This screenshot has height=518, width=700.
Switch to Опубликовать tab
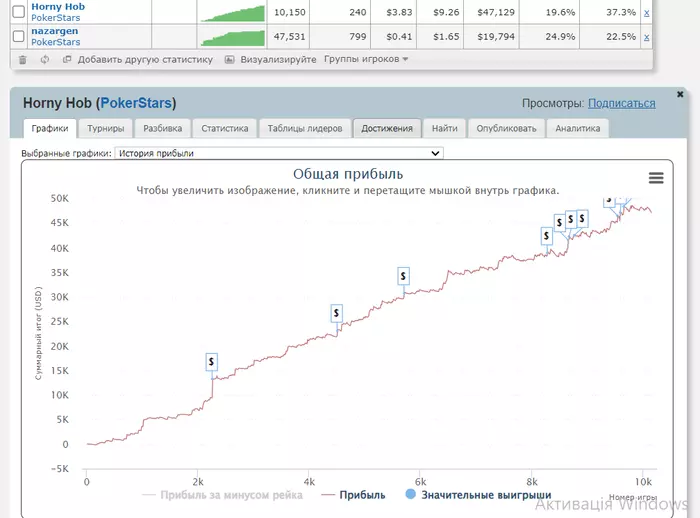[506, 128]
